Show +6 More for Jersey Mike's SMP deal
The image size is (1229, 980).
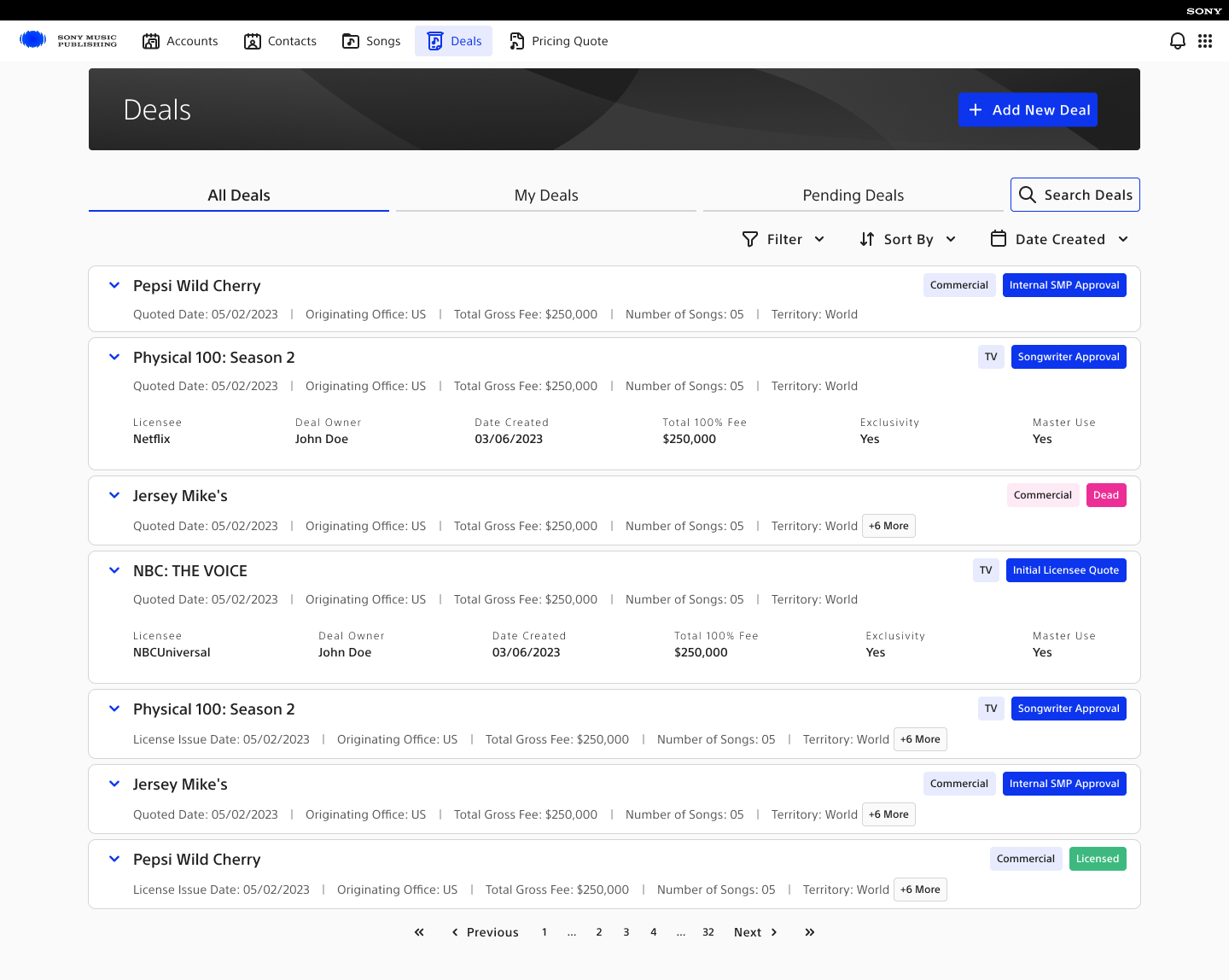[x=888, y=814]
